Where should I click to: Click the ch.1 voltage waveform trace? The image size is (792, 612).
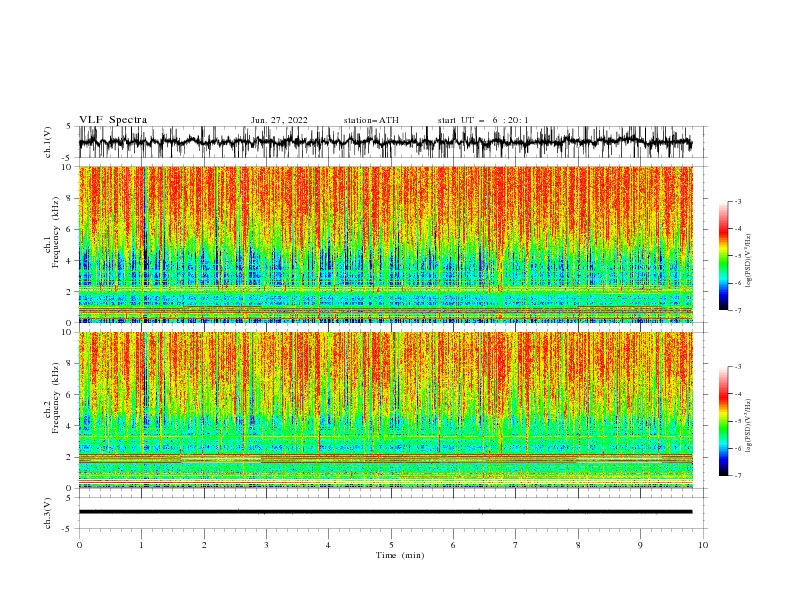tap(386, 142)
